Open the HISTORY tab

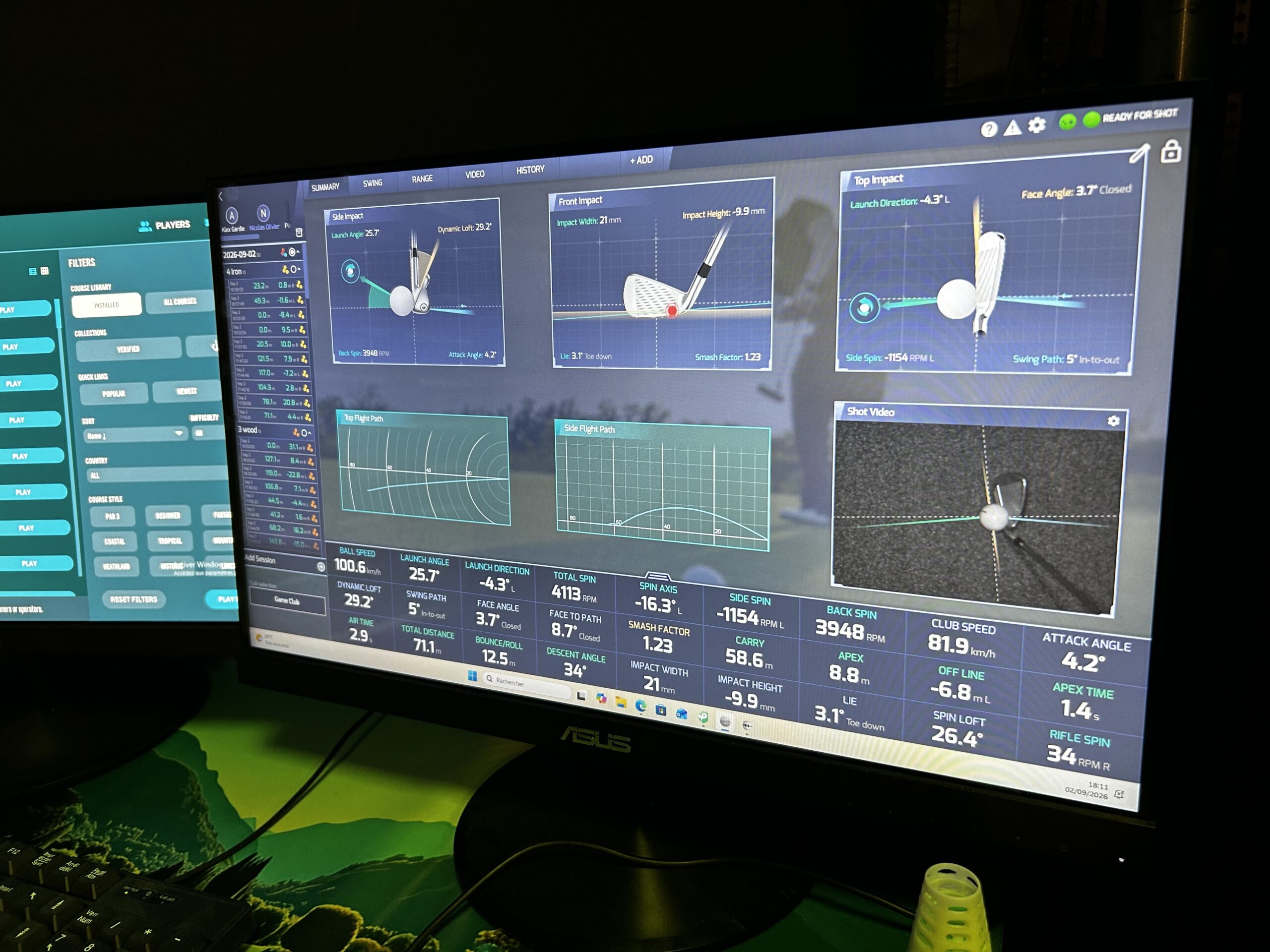pyautogui.click(x=530, y=169)
